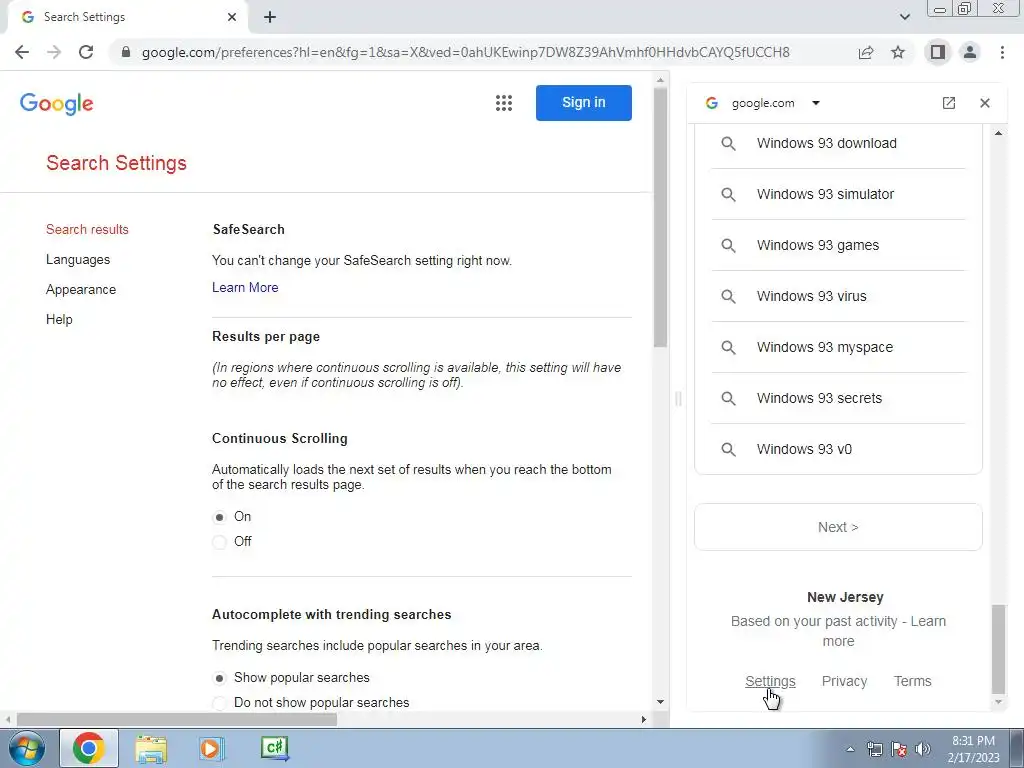Share this page via the share icon

[x=866, y=52]
